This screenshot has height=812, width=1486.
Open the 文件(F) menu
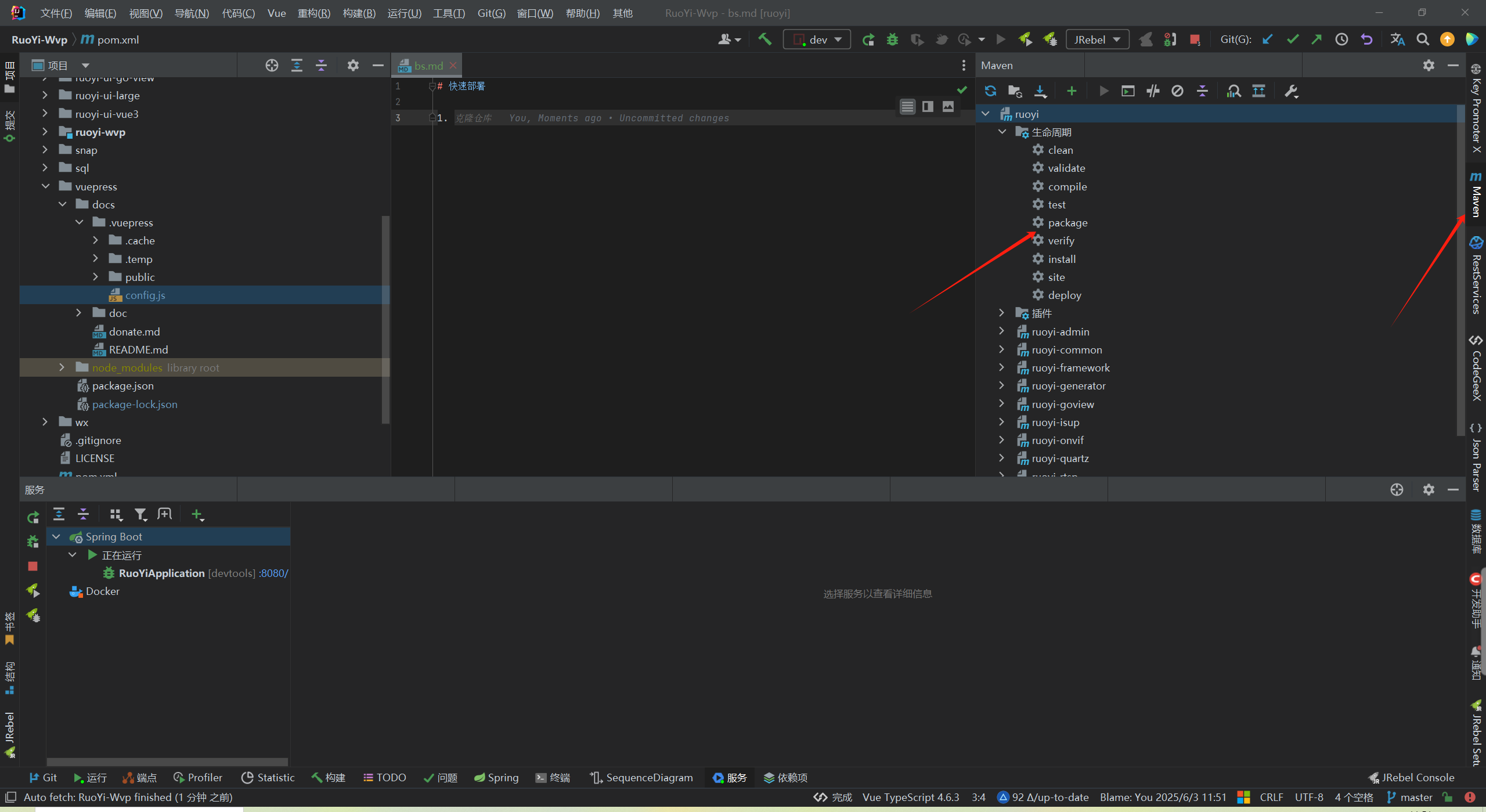click(56, 13)
